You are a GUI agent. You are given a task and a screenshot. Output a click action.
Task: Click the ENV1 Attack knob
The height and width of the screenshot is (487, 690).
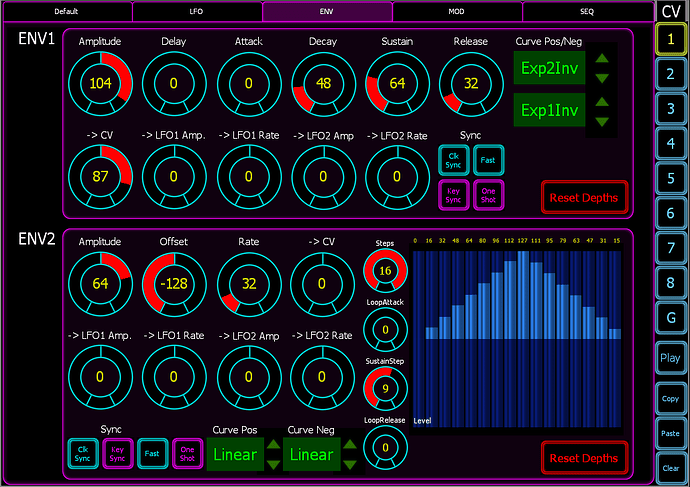pyautogui.click(x=249, y=84)
